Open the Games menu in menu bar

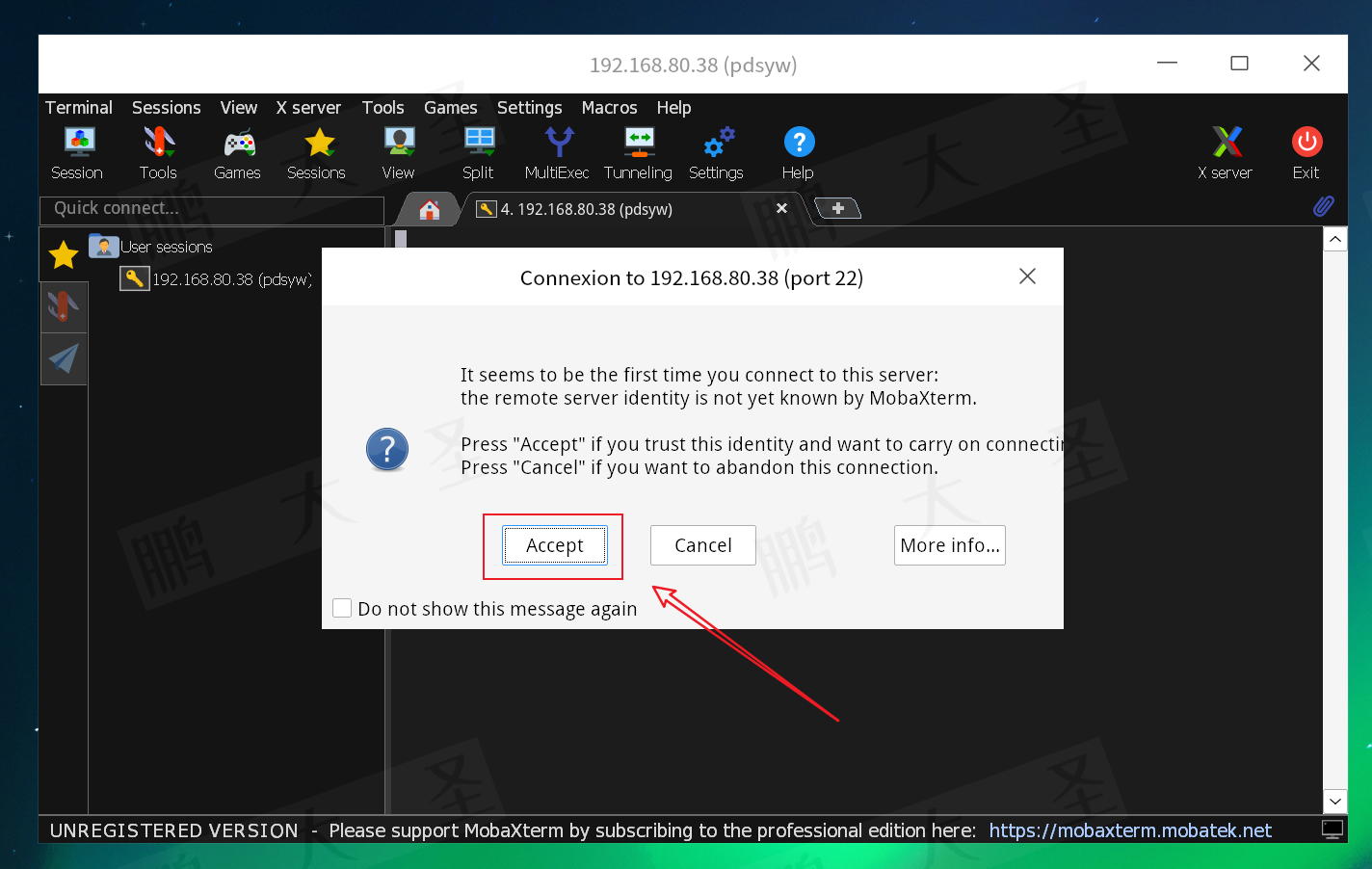451,108
